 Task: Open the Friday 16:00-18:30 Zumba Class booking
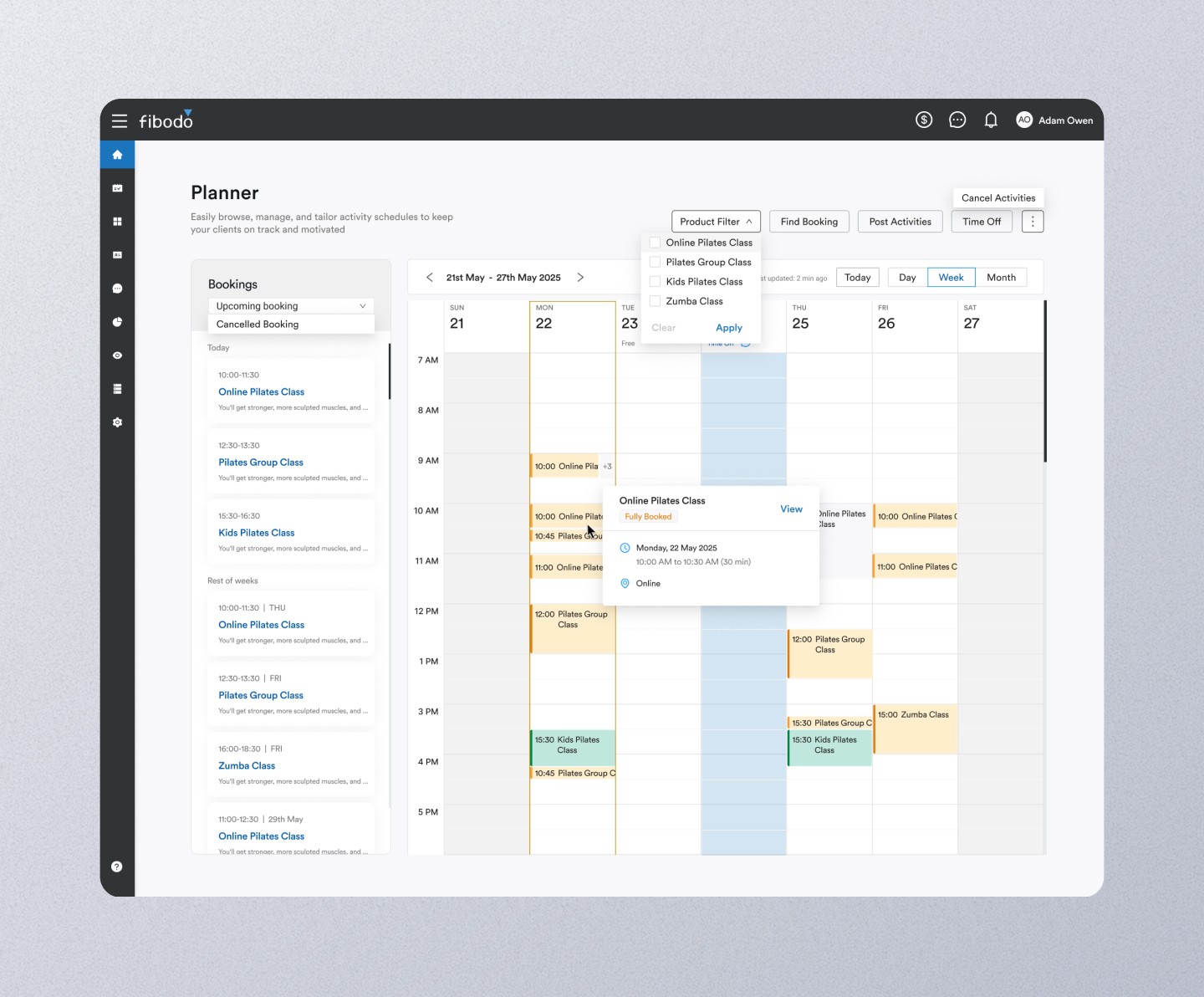pyautogui.click(x=292, y=765)
